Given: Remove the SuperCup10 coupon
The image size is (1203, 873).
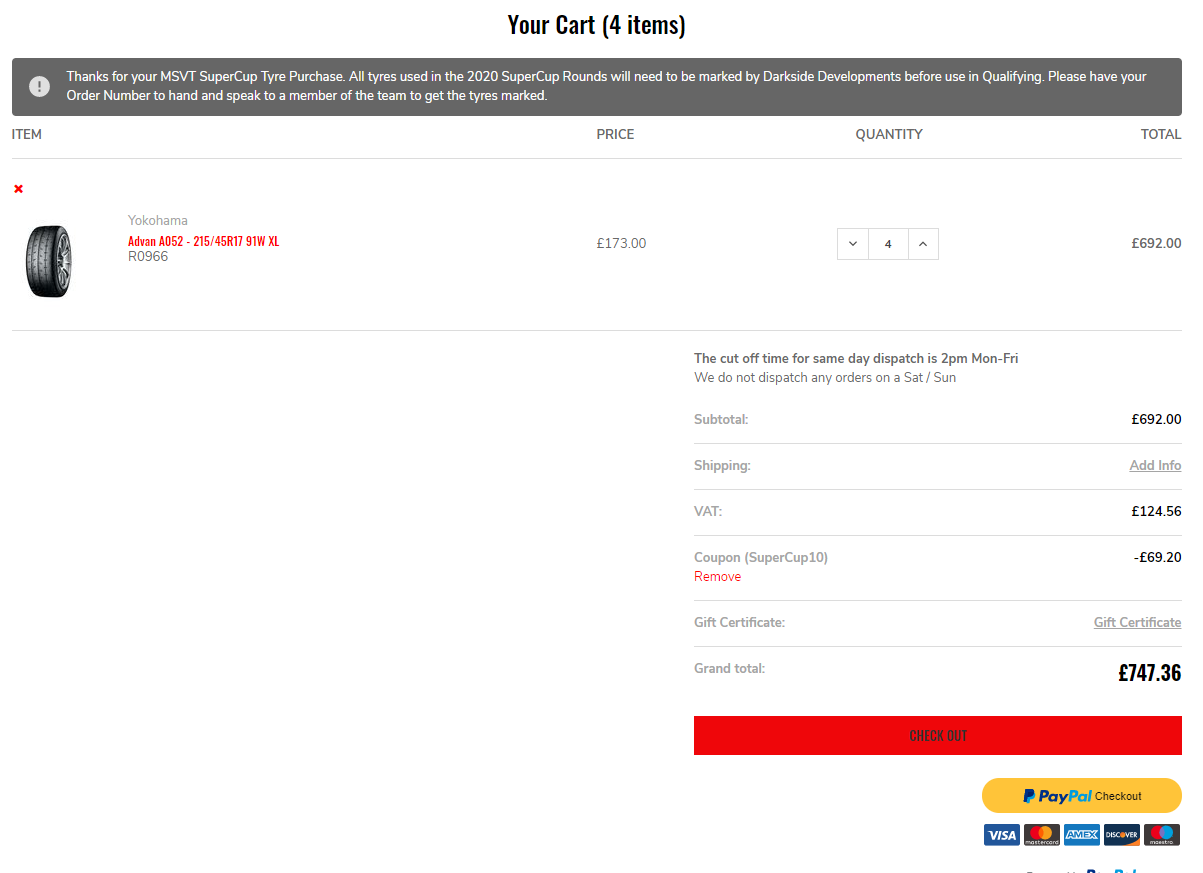Looking at the screenshot, I should coord(717,576).
